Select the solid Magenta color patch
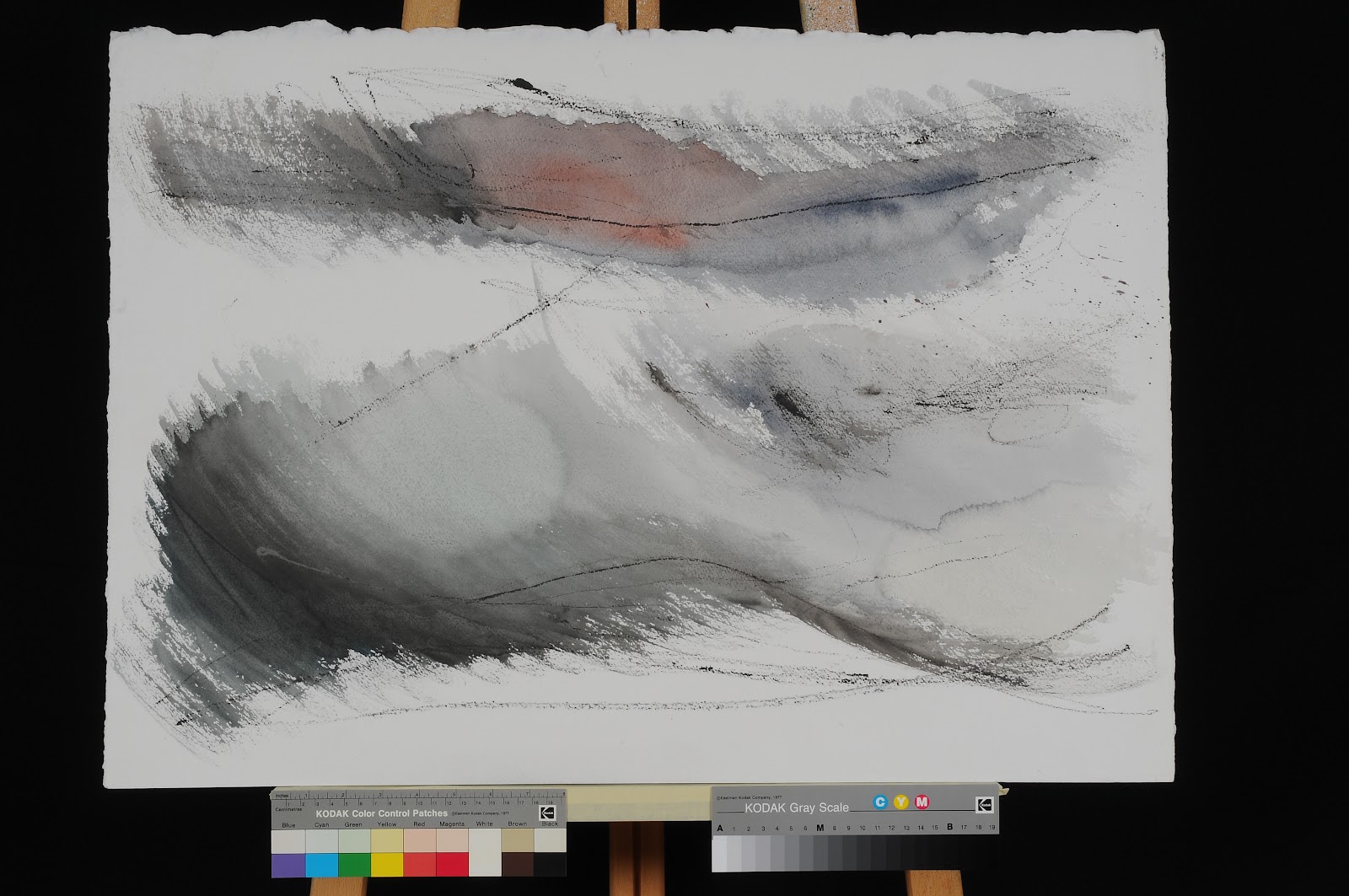This screenshot has height=896, width=1349. tap(452, 865)
